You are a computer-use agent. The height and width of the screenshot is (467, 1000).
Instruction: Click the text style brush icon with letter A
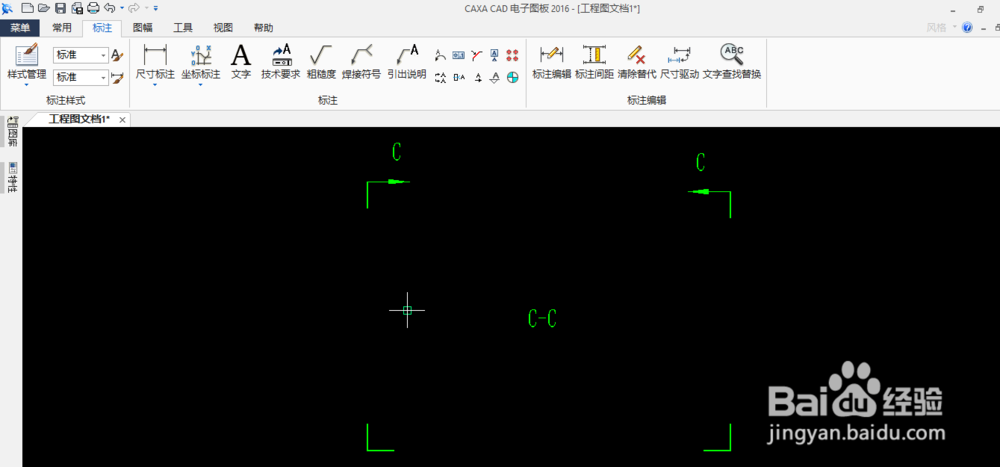117,56
